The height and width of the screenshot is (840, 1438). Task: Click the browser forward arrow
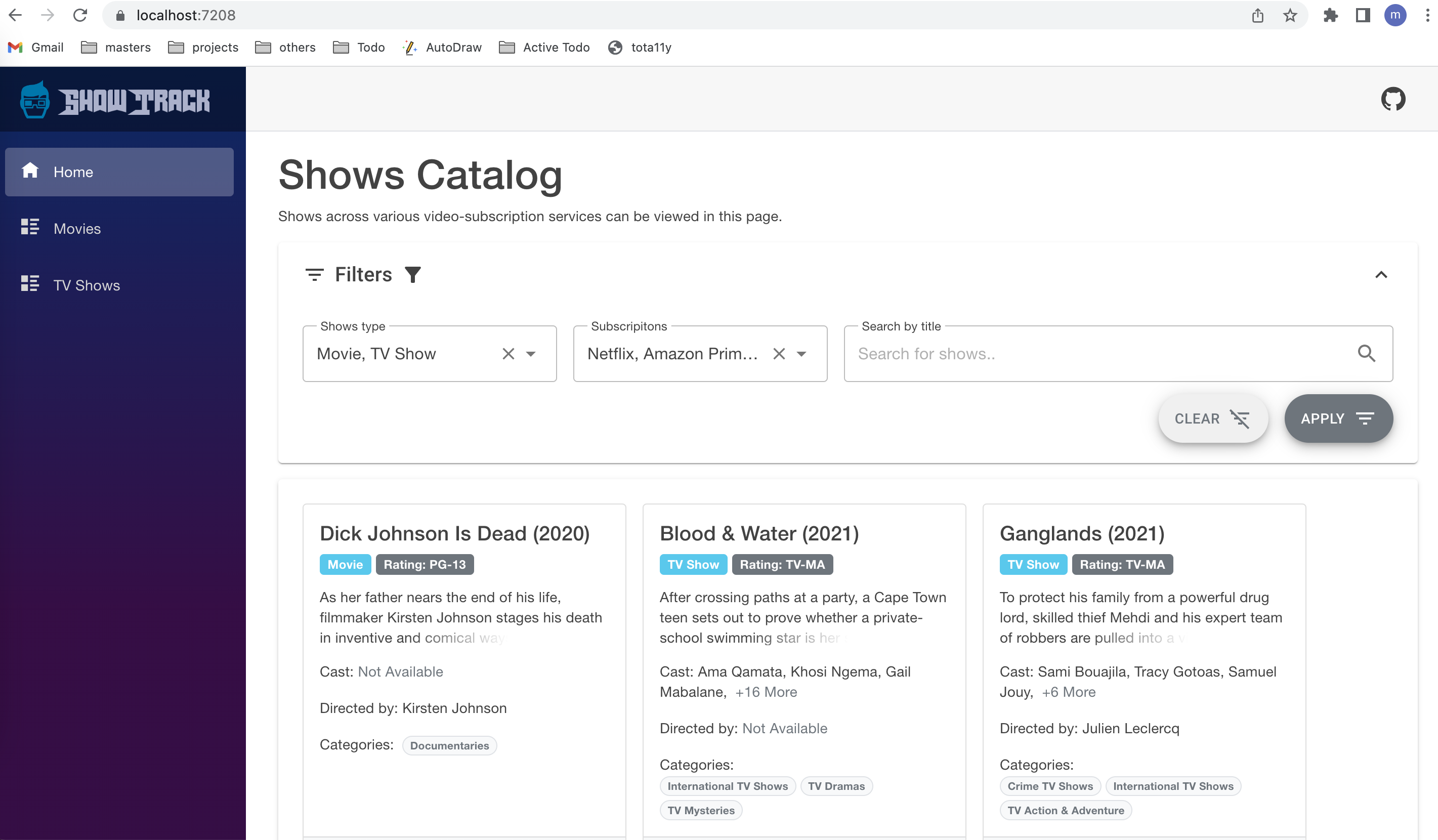pos(48,15)
